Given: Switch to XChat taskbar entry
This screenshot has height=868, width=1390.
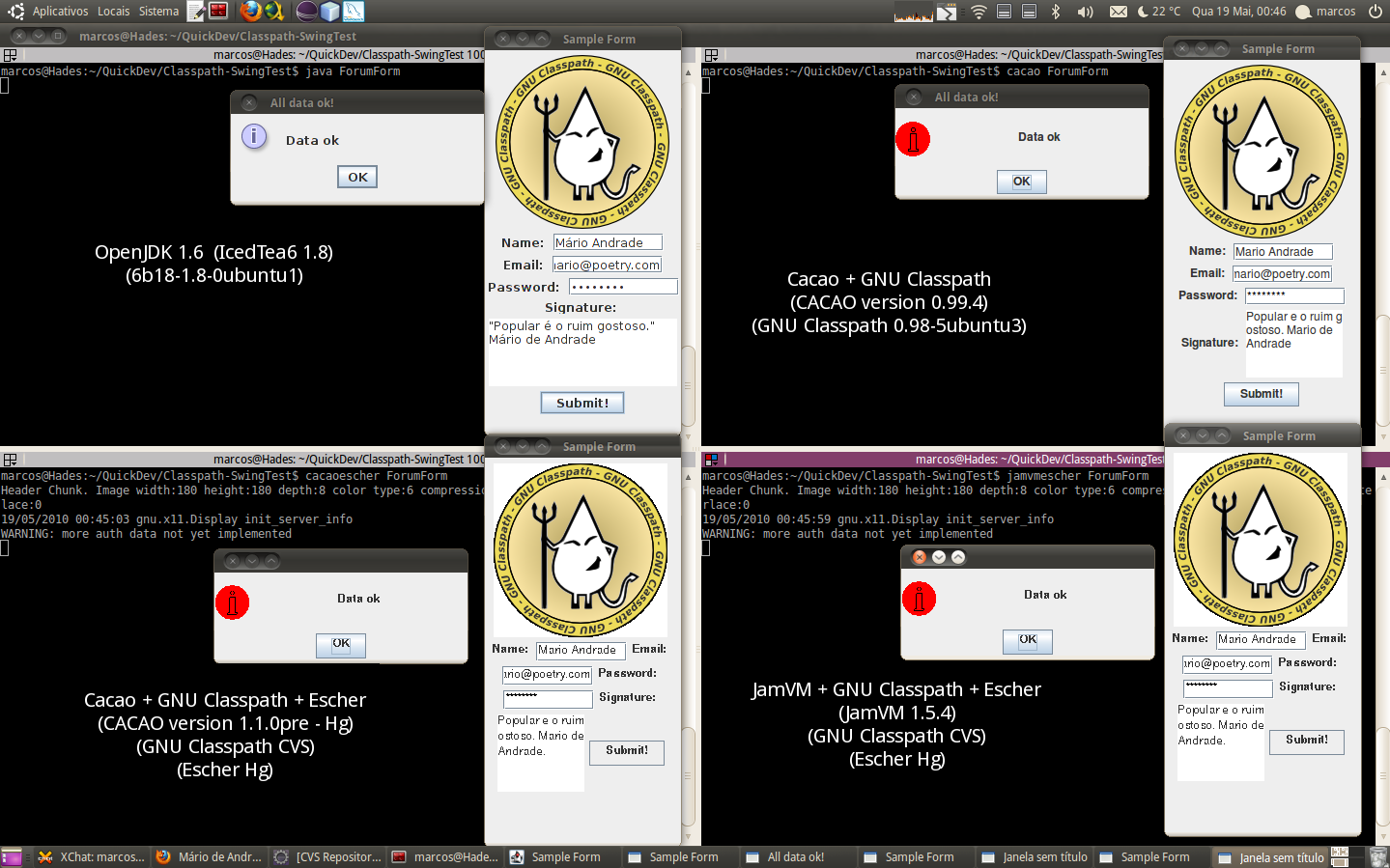Looking at the screenshot, I should (x=93, y=857).
